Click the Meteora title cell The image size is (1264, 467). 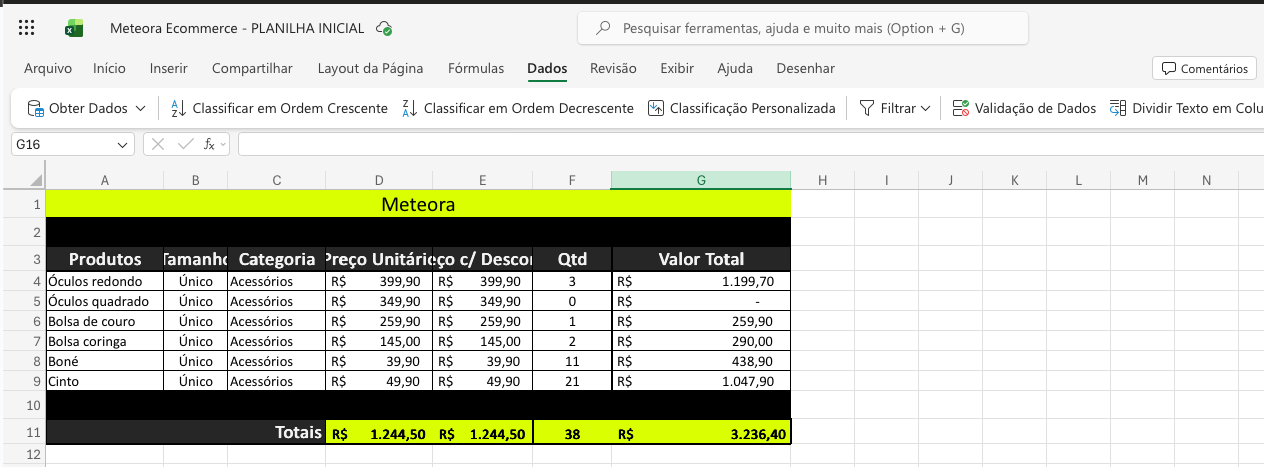[418, 205]
